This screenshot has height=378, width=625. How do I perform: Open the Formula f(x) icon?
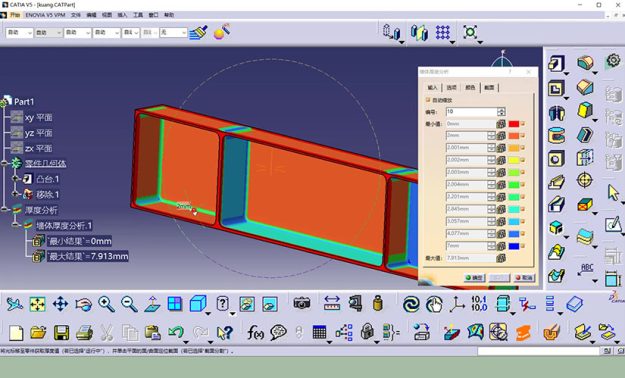click(x=255, y=332)
